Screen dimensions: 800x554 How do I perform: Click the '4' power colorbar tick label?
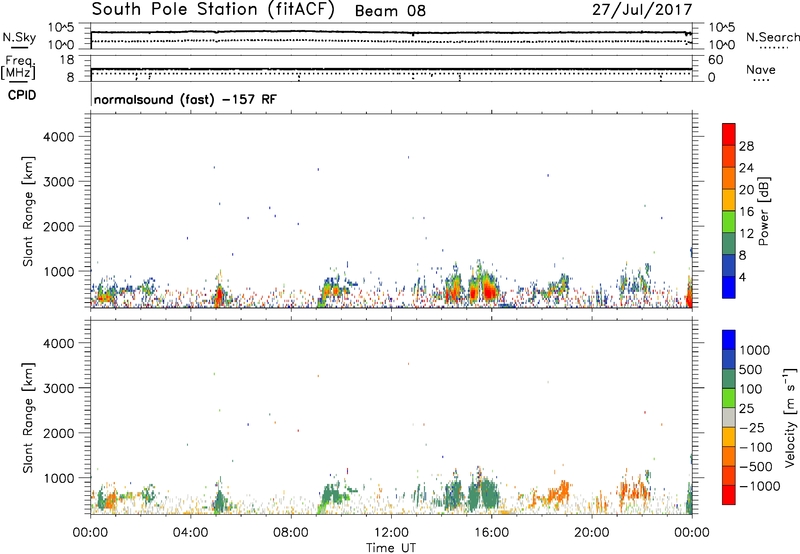743,277
